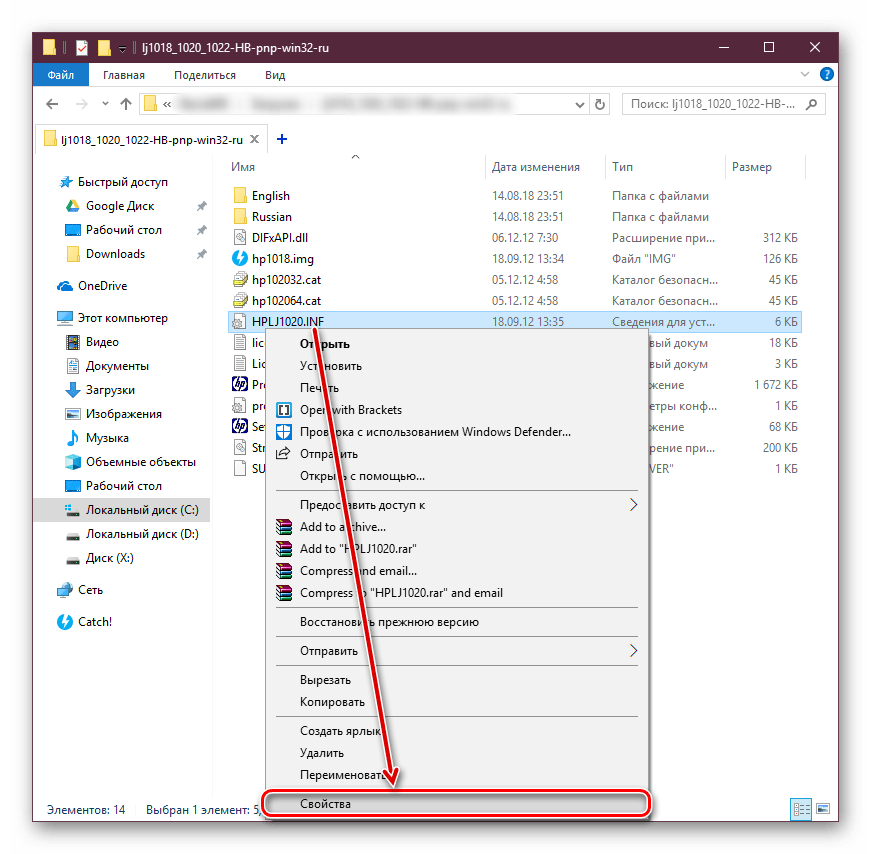Viewport: 871px width, 854px height.
Task: Expand the Отправить submenu arrow
Action: 632,651
